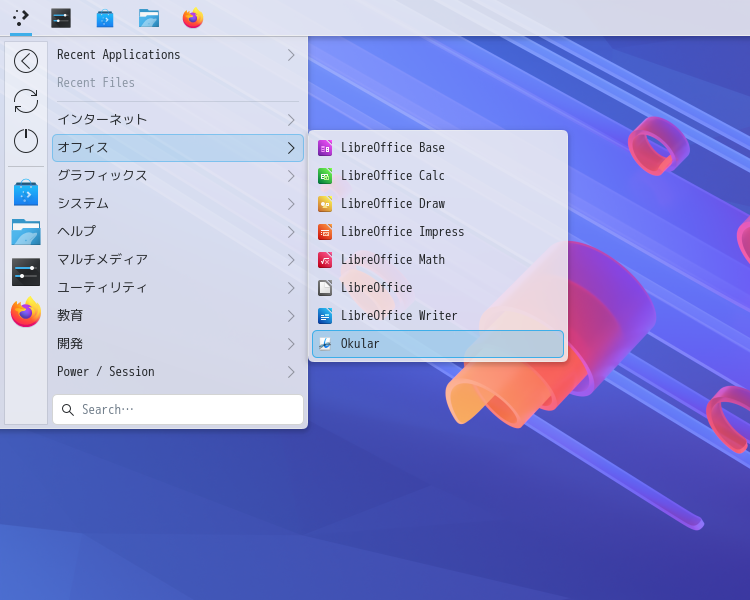
Task: Select the マルチメディア menu category
Action: 102,260
